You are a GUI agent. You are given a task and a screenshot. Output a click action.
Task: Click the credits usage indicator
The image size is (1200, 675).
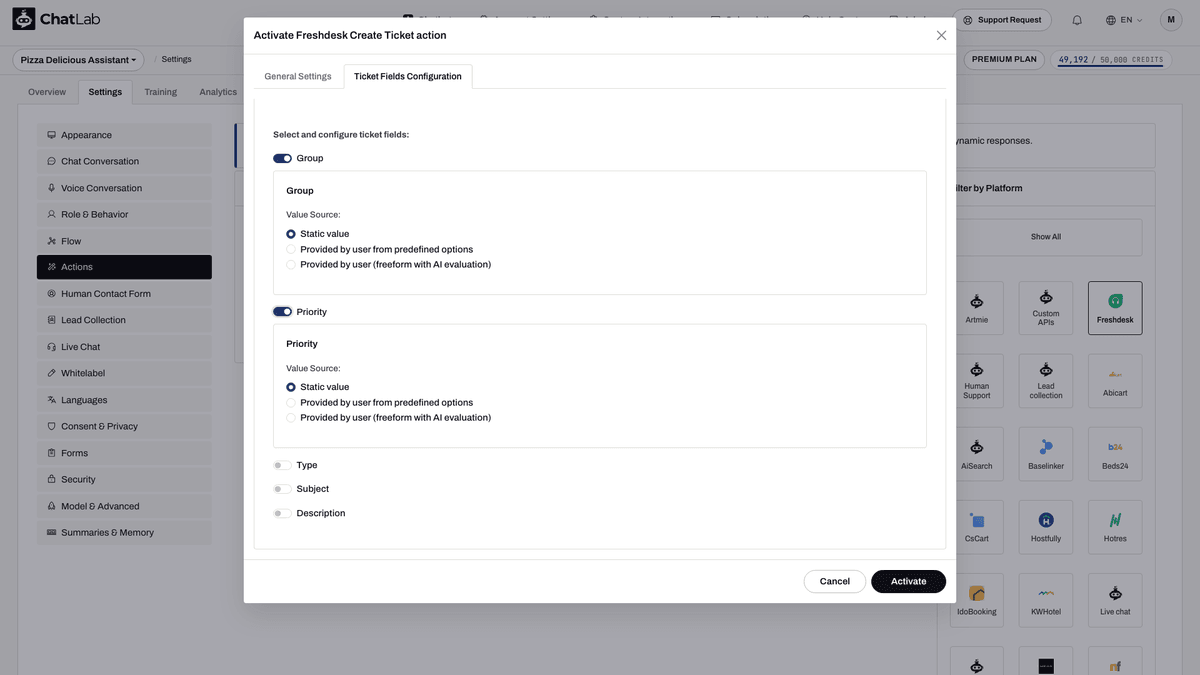point(1111,60)
